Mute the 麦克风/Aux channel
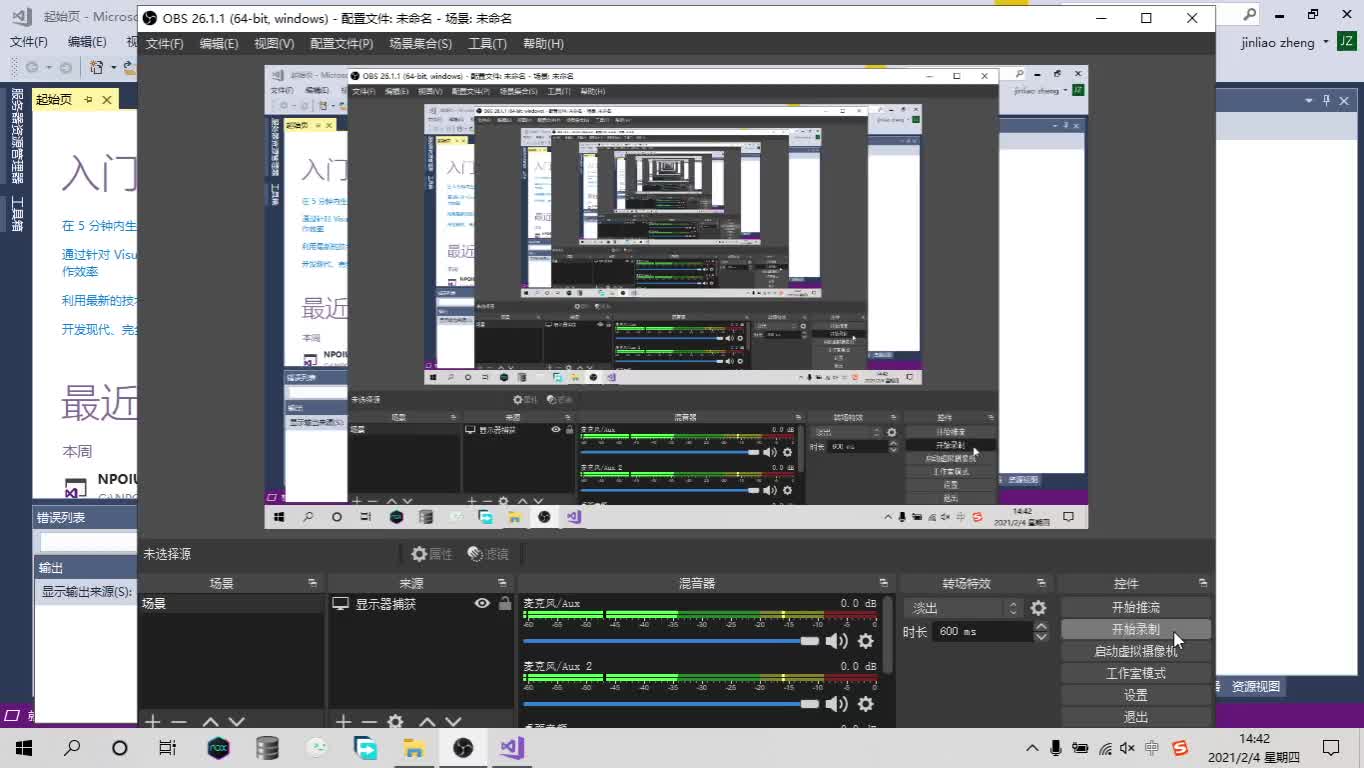The width and height of the screenshot is (1364, 768). [837, 641]
